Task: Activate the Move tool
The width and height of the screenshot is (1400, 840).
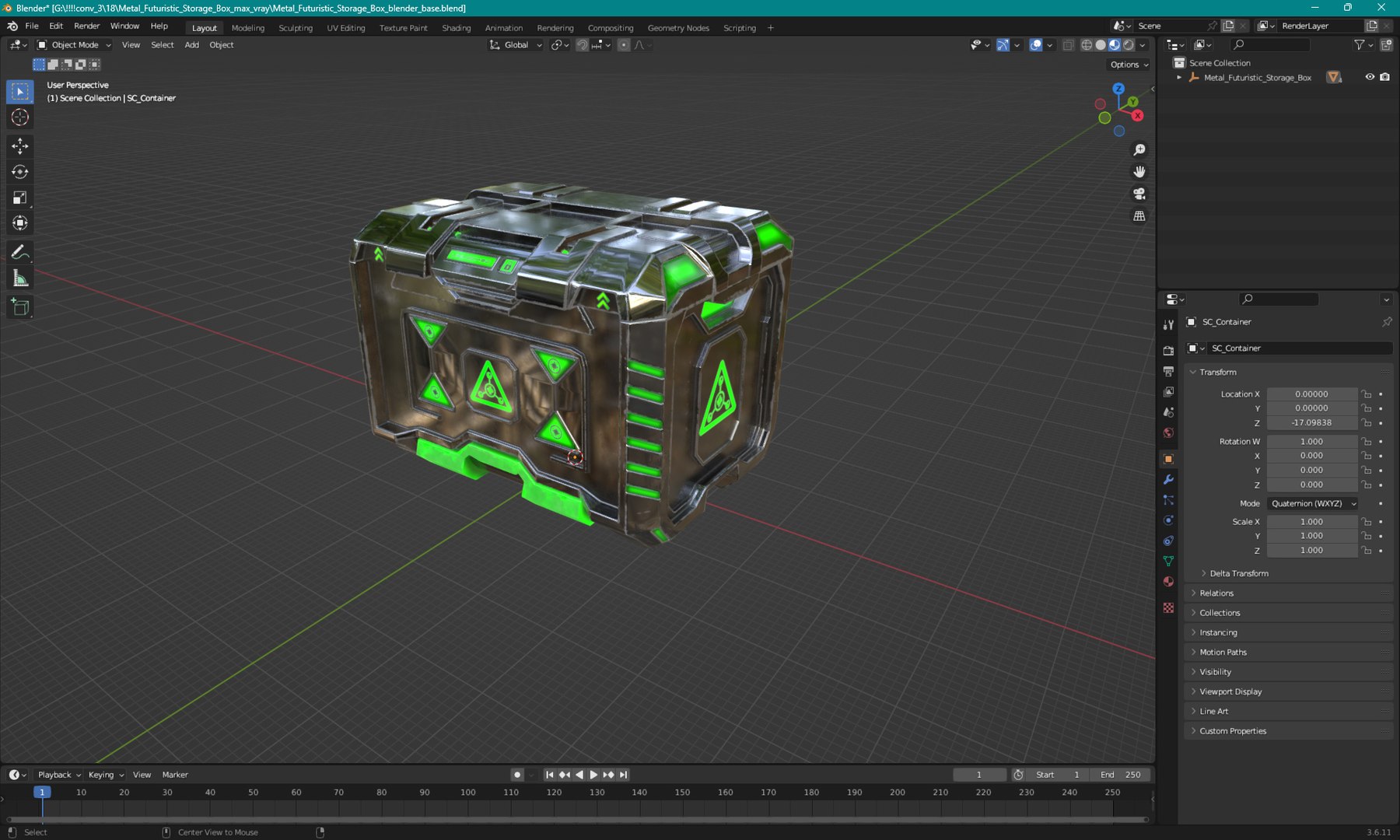Action: 20,146
